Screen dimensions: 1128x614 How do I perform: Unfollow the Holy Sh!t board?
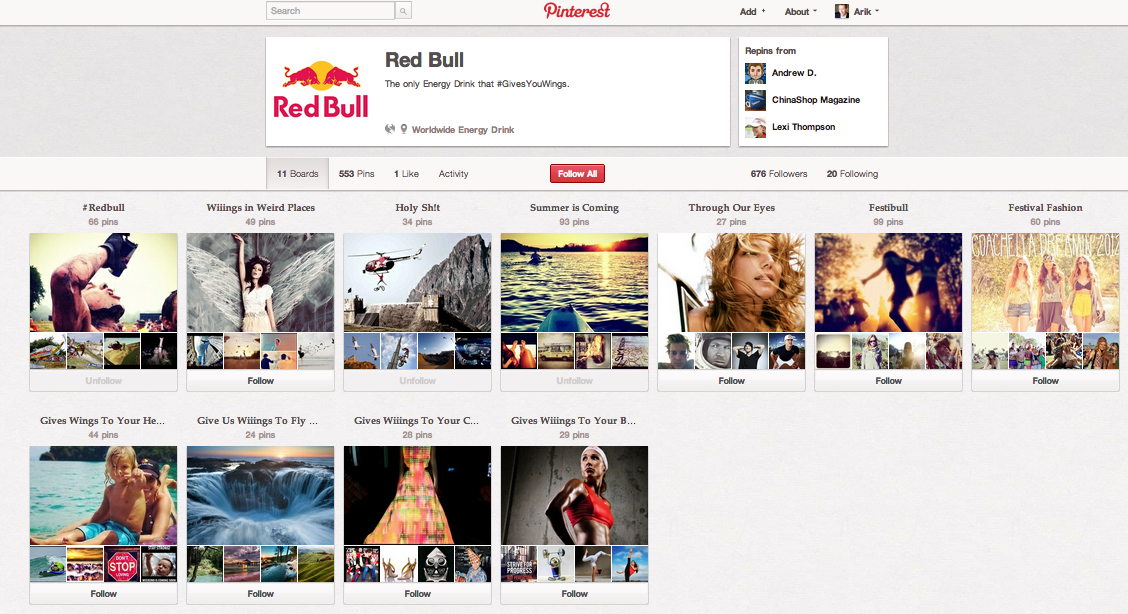coord(417,380)
